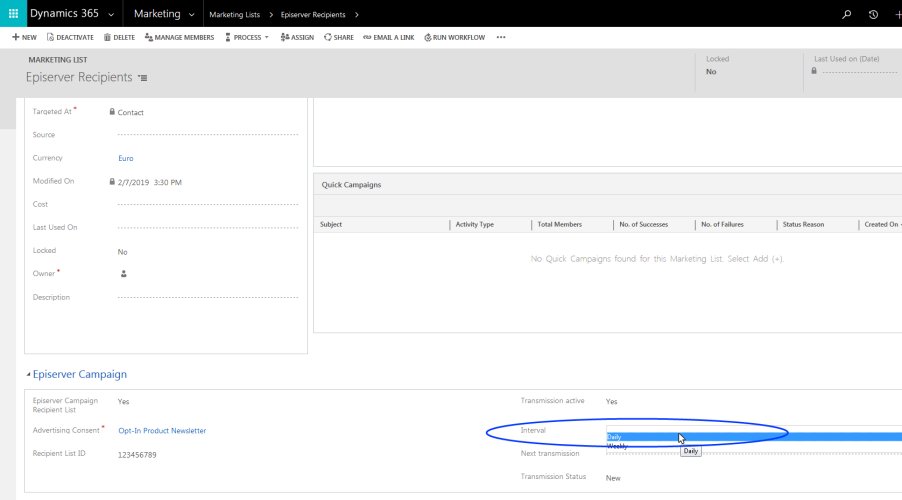Click DELETE in the command bar
The image size is (902, 500).
[x=119, y=37]
